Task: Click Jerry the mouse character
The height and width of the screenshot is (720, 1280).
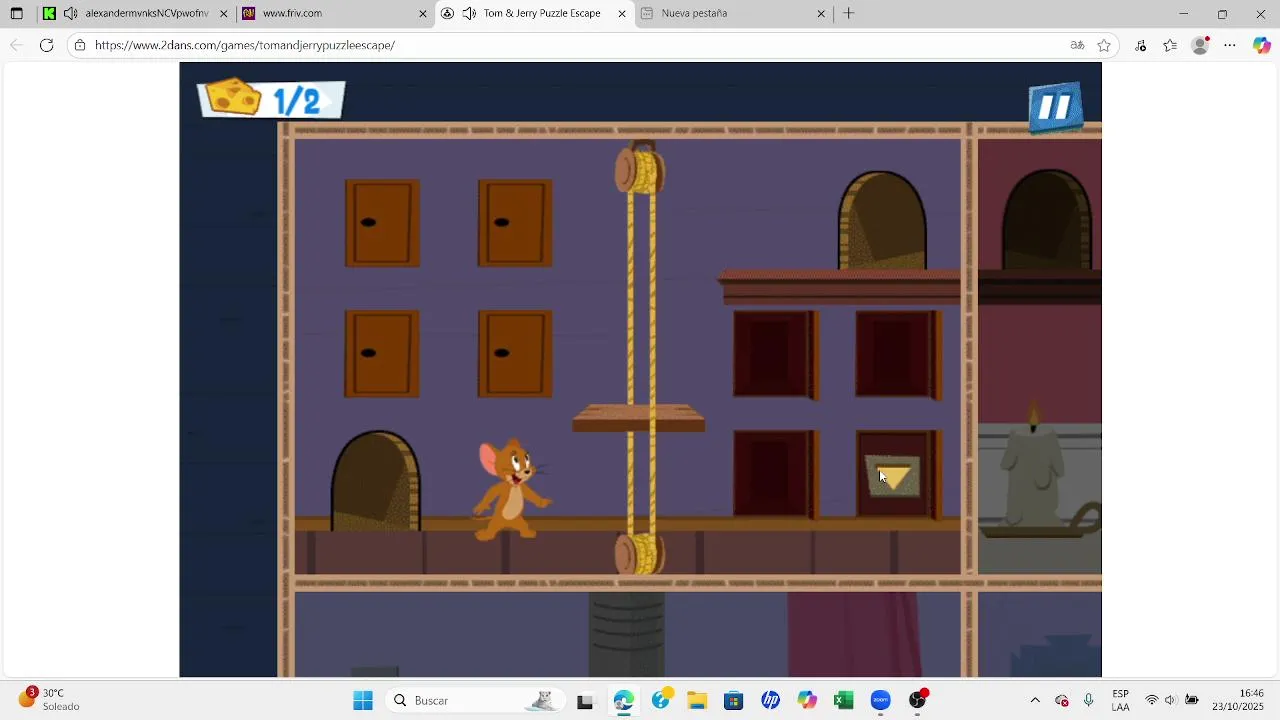Action: 513,490
